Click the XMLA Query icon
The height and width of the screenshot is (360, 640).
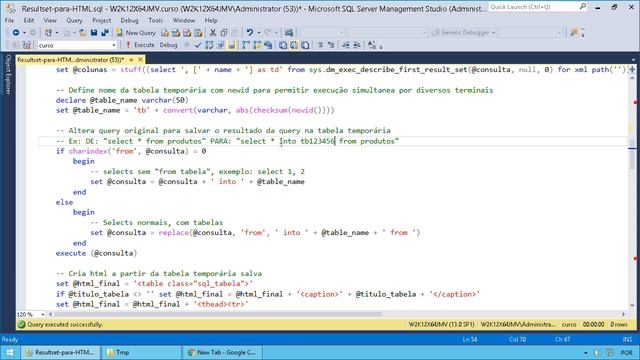[198, 33]
